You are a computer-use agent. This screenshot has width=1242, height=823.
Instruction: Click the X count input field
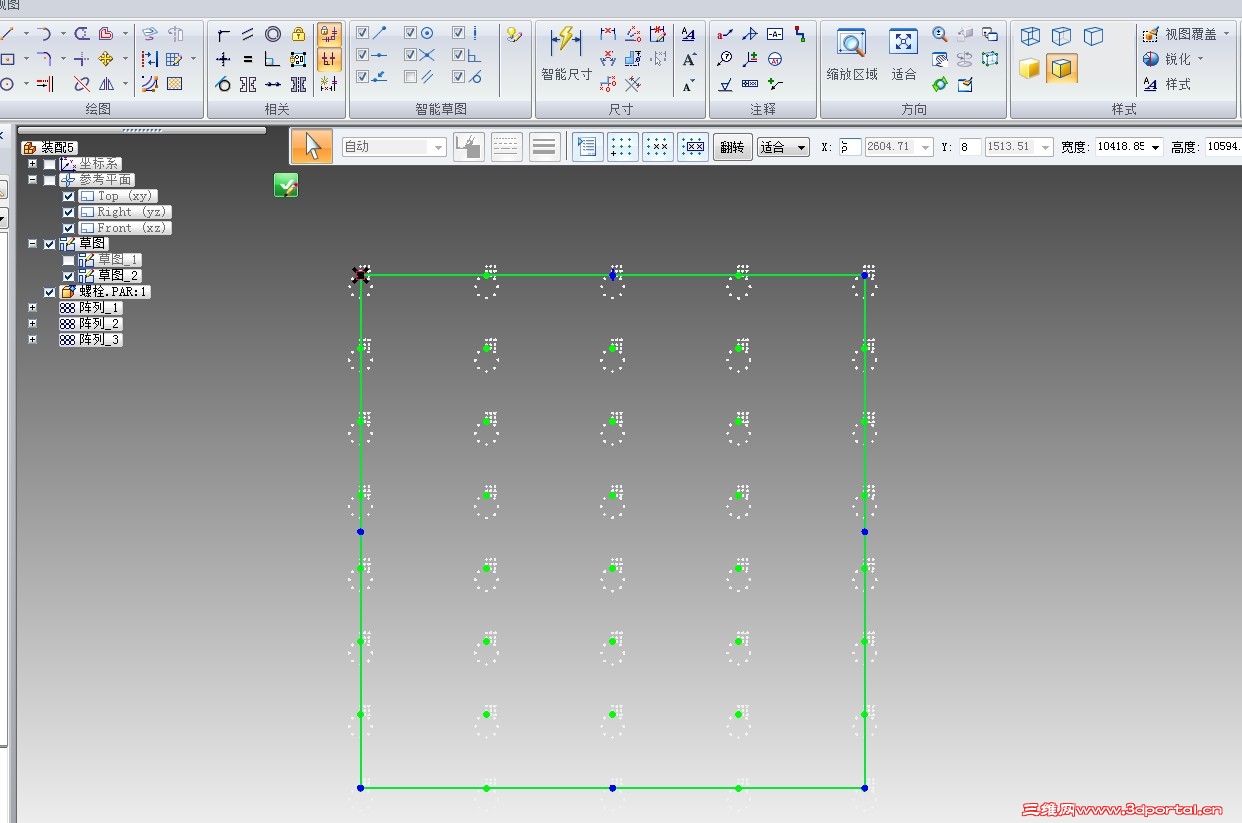850,147
